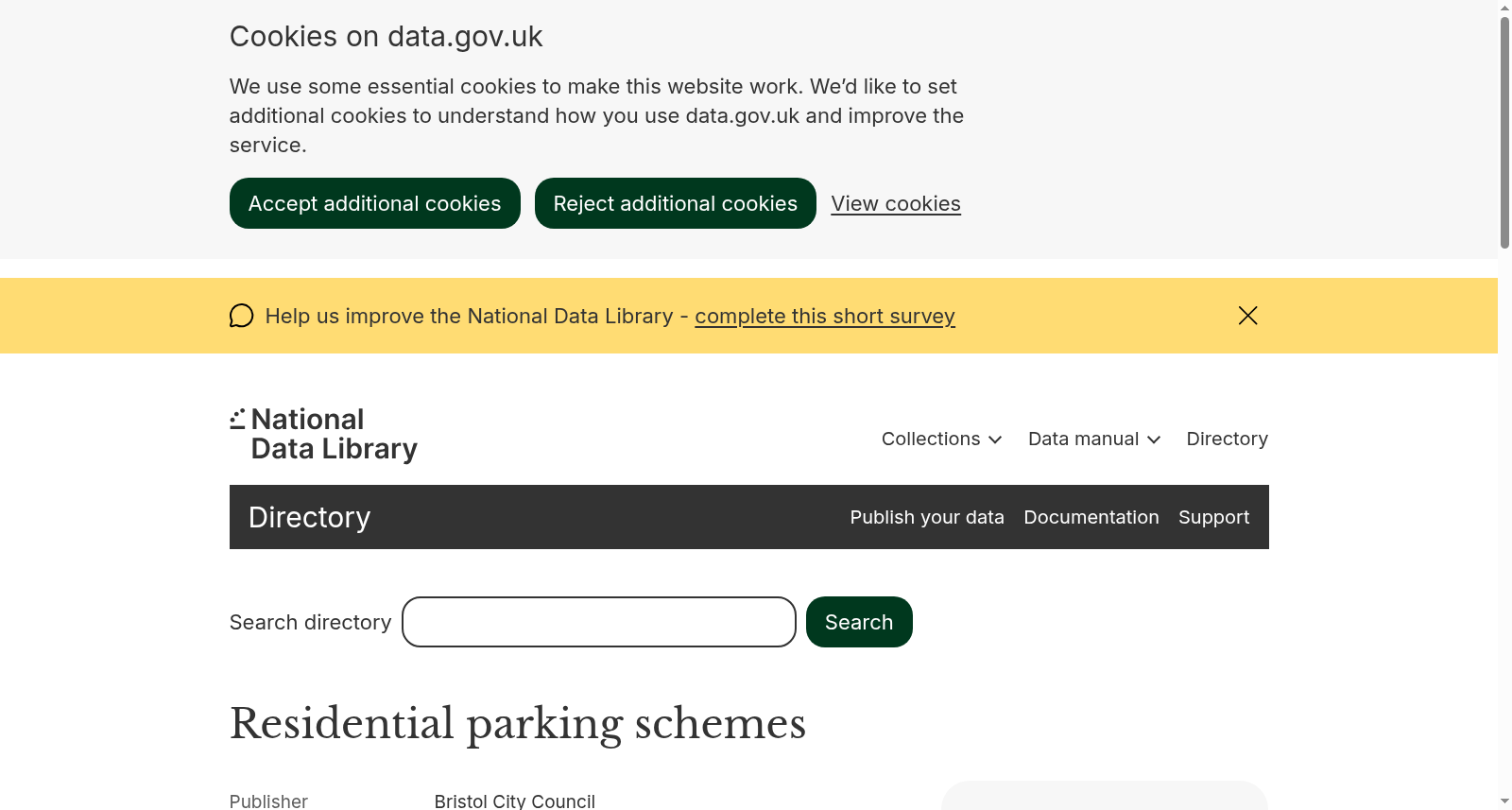Click the Publisher label

268,801
